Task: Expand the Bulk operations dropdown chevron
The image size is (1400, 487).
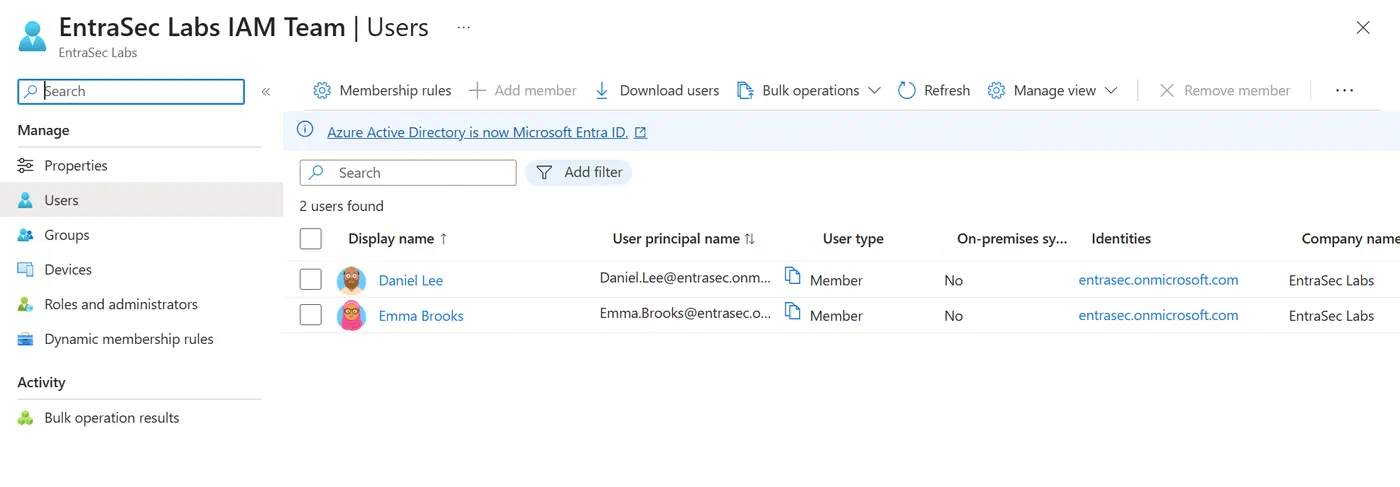Action: click(x=874, y=90)
